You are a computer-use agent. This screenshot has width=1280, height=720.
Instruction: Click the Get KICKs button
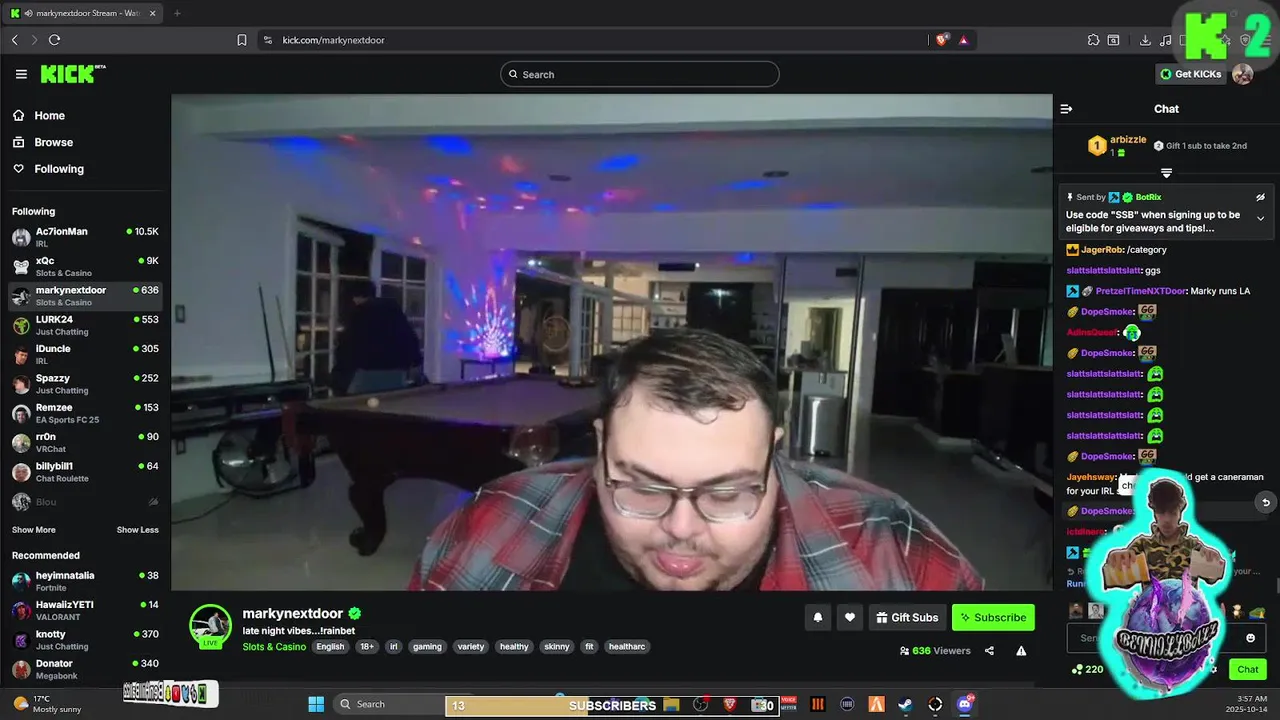coord(1190,74)
